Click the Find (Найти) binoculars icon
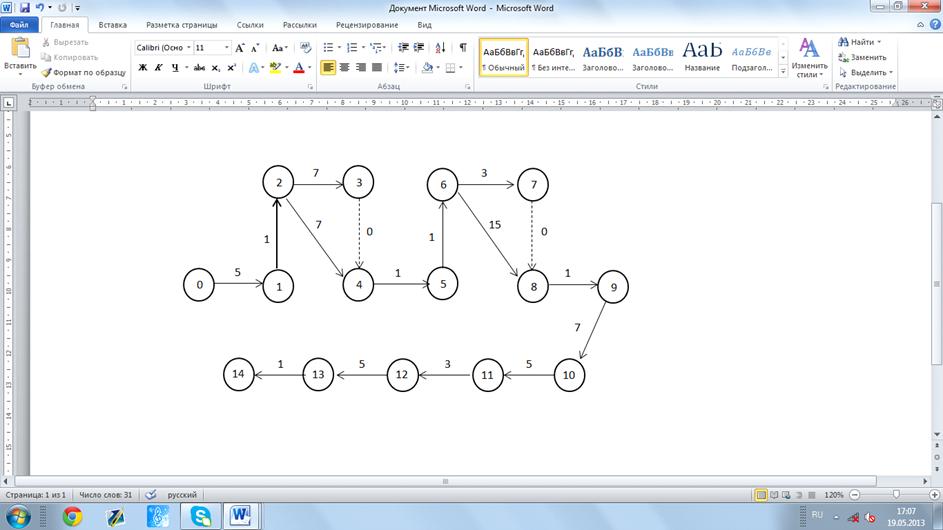 [x=845, y=42]
